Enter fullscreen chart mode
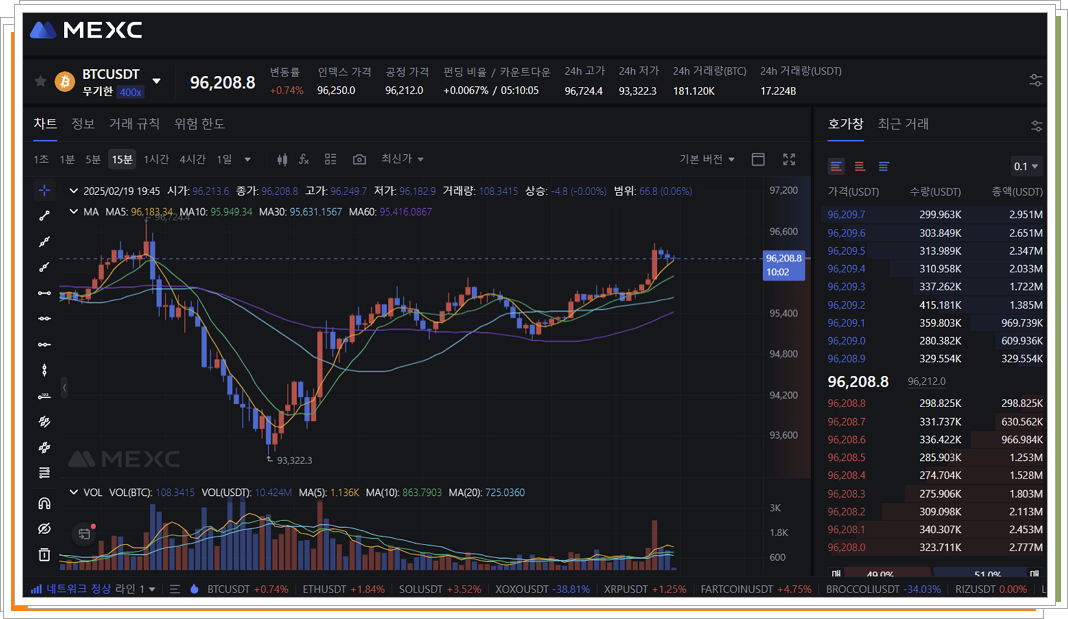 tap(789, 159)
